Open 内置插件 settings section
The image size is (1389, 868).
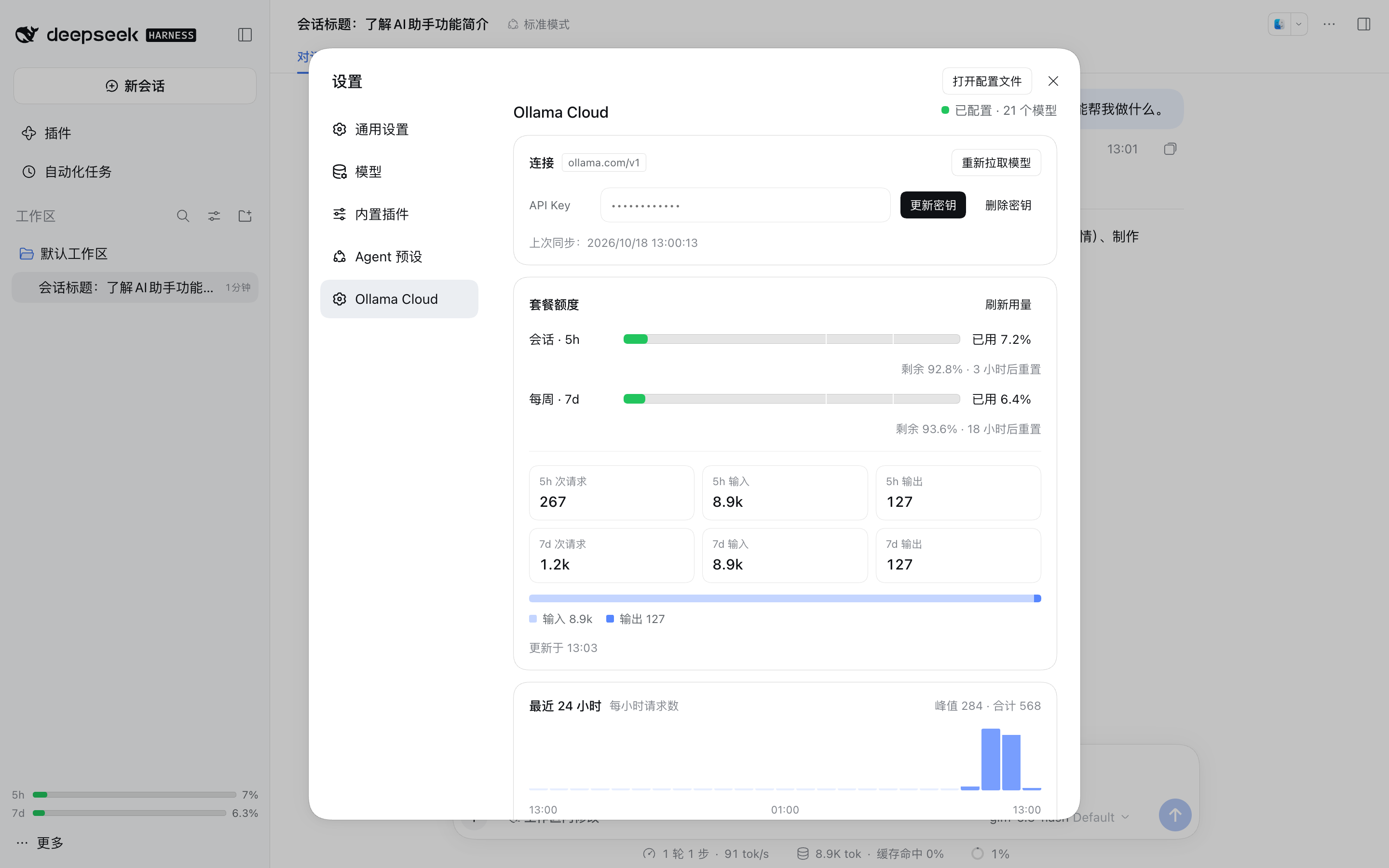coord(399,214)
